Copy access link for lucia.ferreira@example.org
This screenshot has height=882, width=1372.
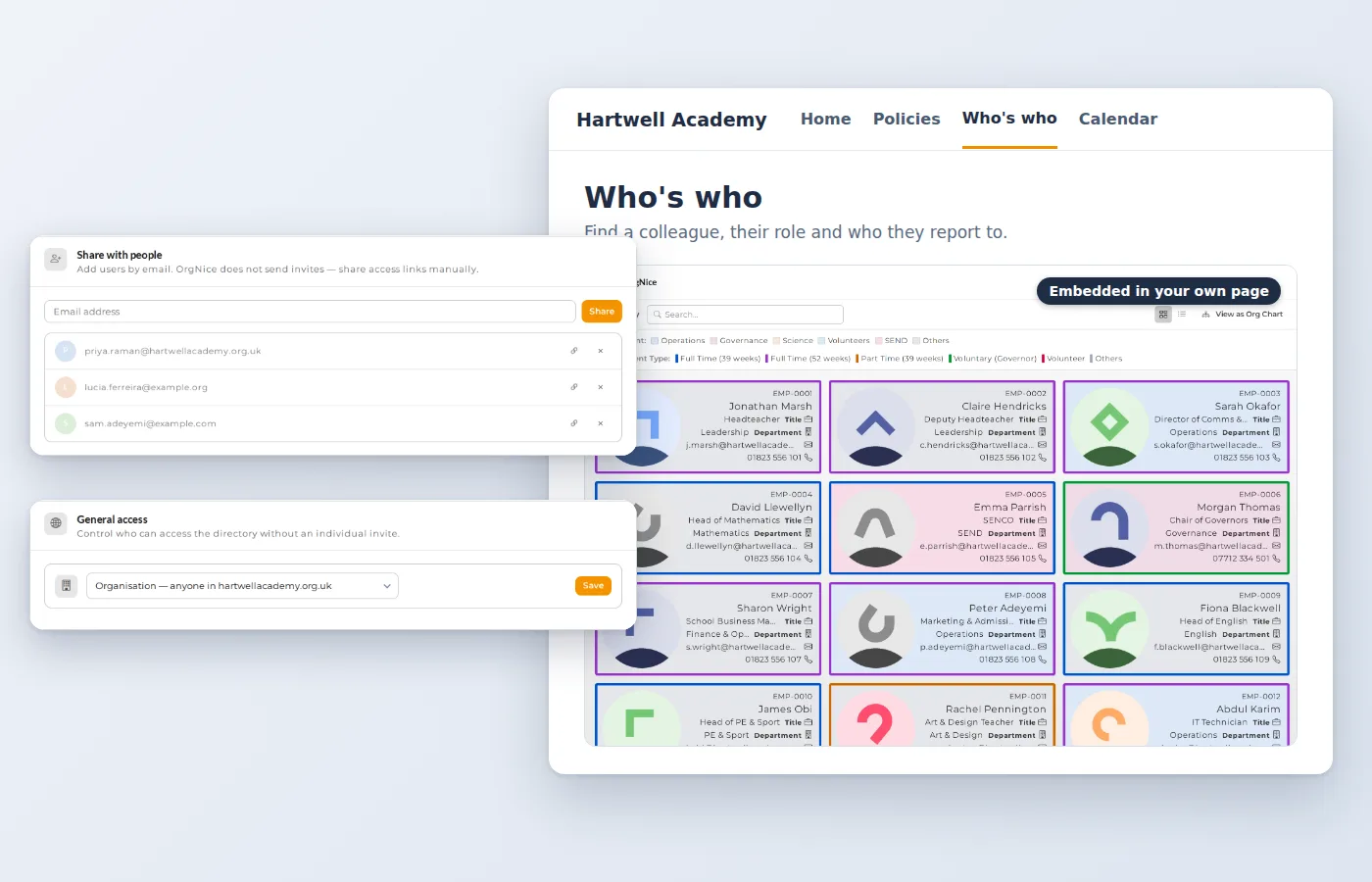[x=574, y=387]
